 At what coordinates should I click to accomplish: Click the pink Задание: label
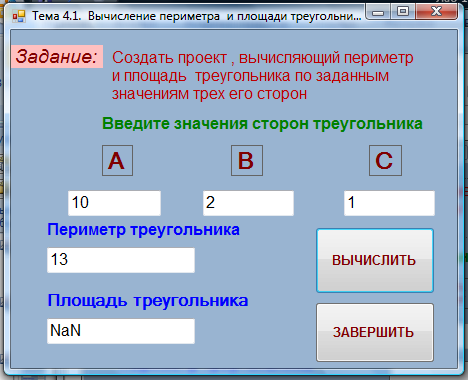tap(57, 56)
